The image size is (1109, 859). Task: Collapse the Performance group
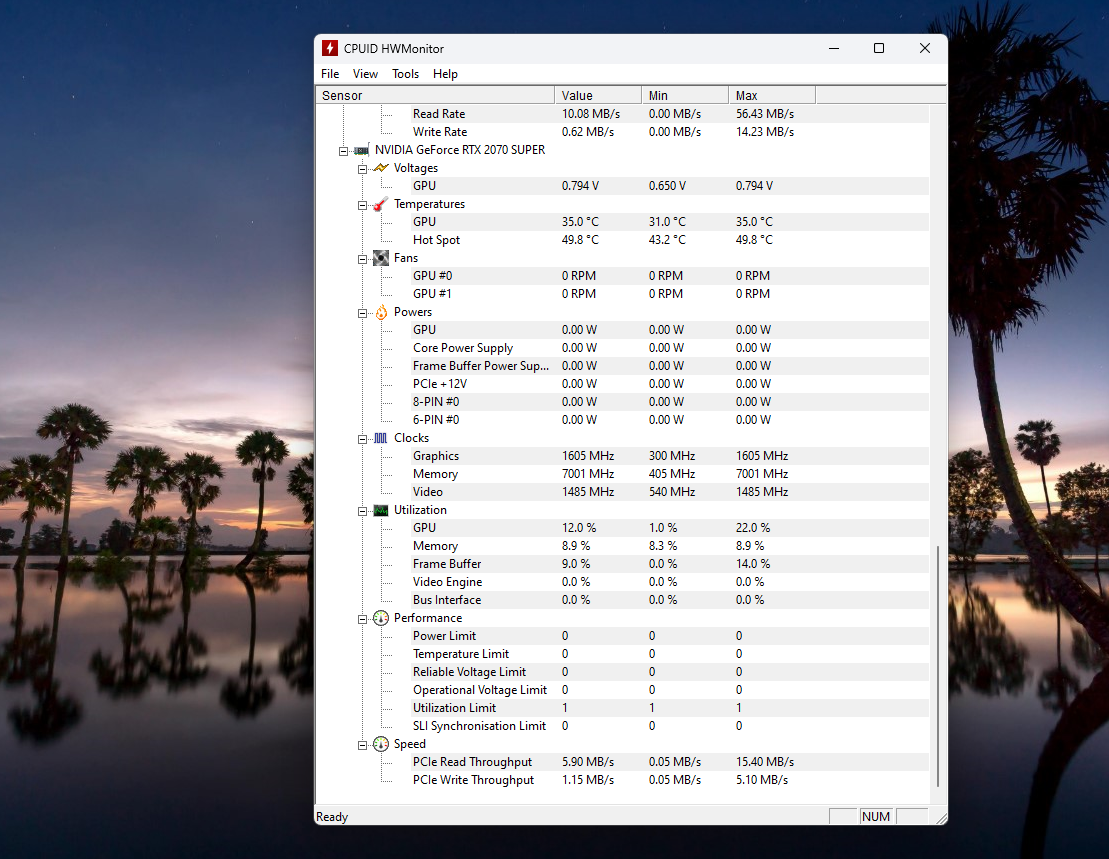coord(362,619)
